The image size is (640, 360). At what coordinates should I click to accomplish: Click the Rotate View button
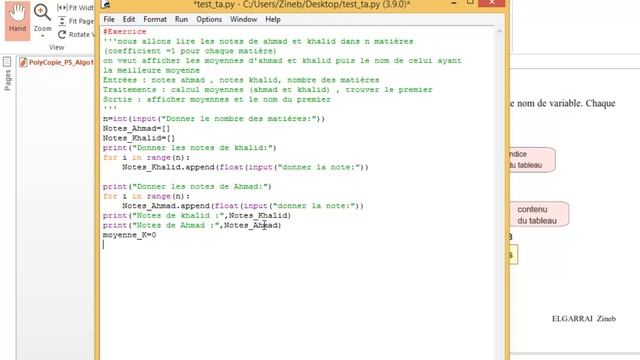point(76,35)
